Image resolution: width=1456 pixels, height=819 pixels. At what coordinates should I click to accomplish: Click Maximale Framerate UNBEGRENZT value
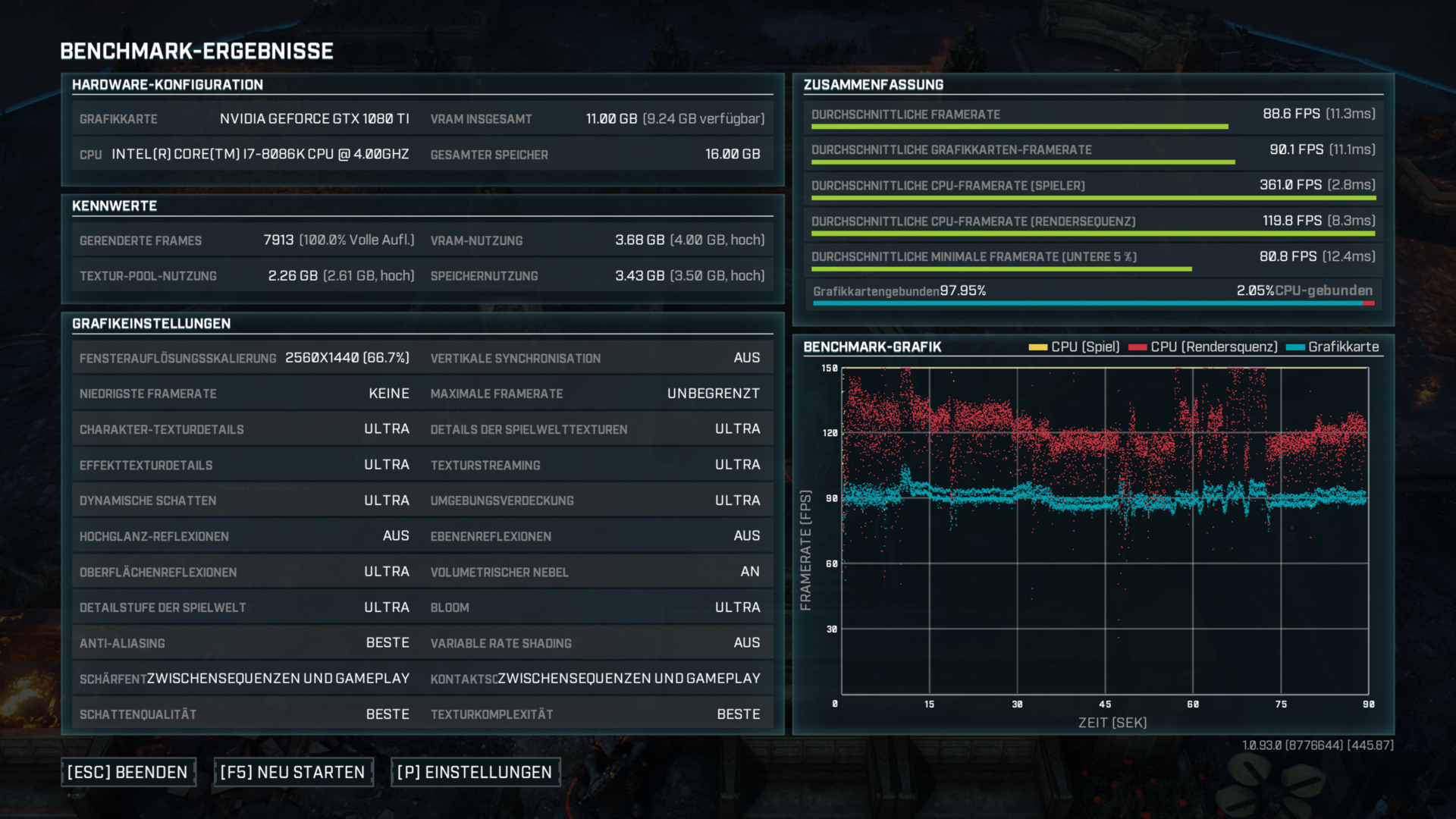click(713, 394)
